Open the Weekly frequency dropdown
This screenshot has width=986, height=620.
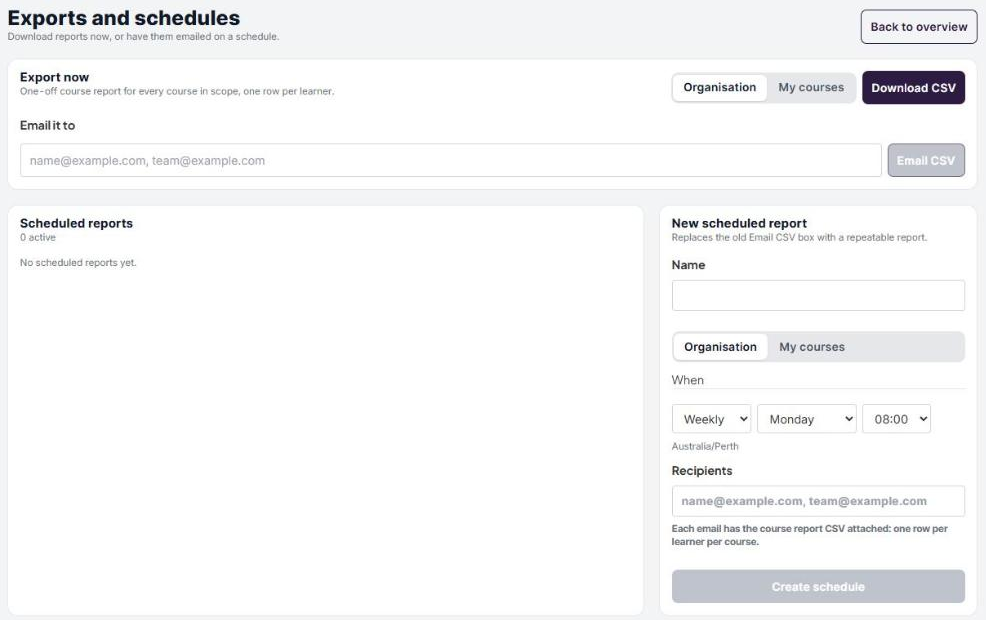pos(711,419)
